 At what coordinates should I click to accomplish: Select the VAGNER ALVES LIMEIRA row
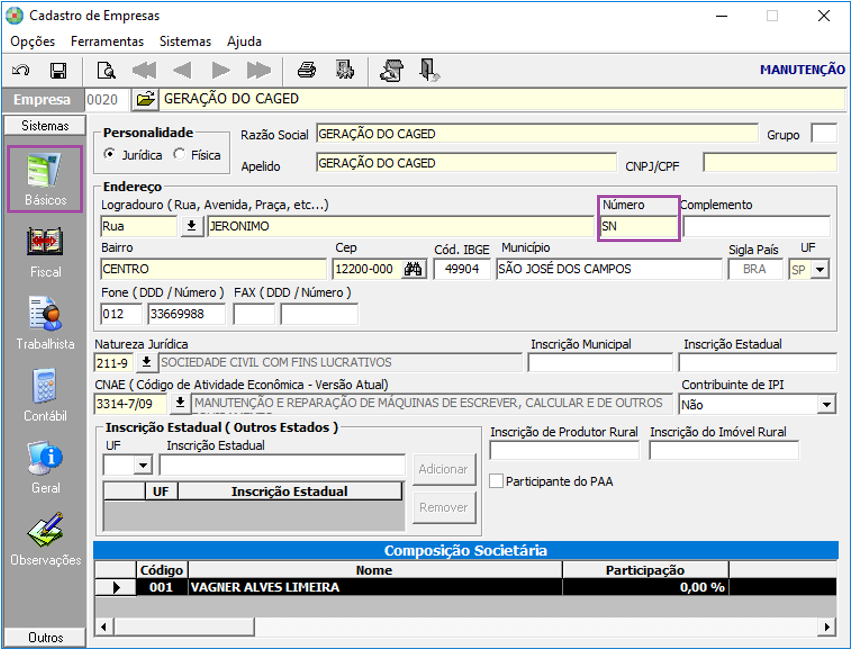pos(465,587)
